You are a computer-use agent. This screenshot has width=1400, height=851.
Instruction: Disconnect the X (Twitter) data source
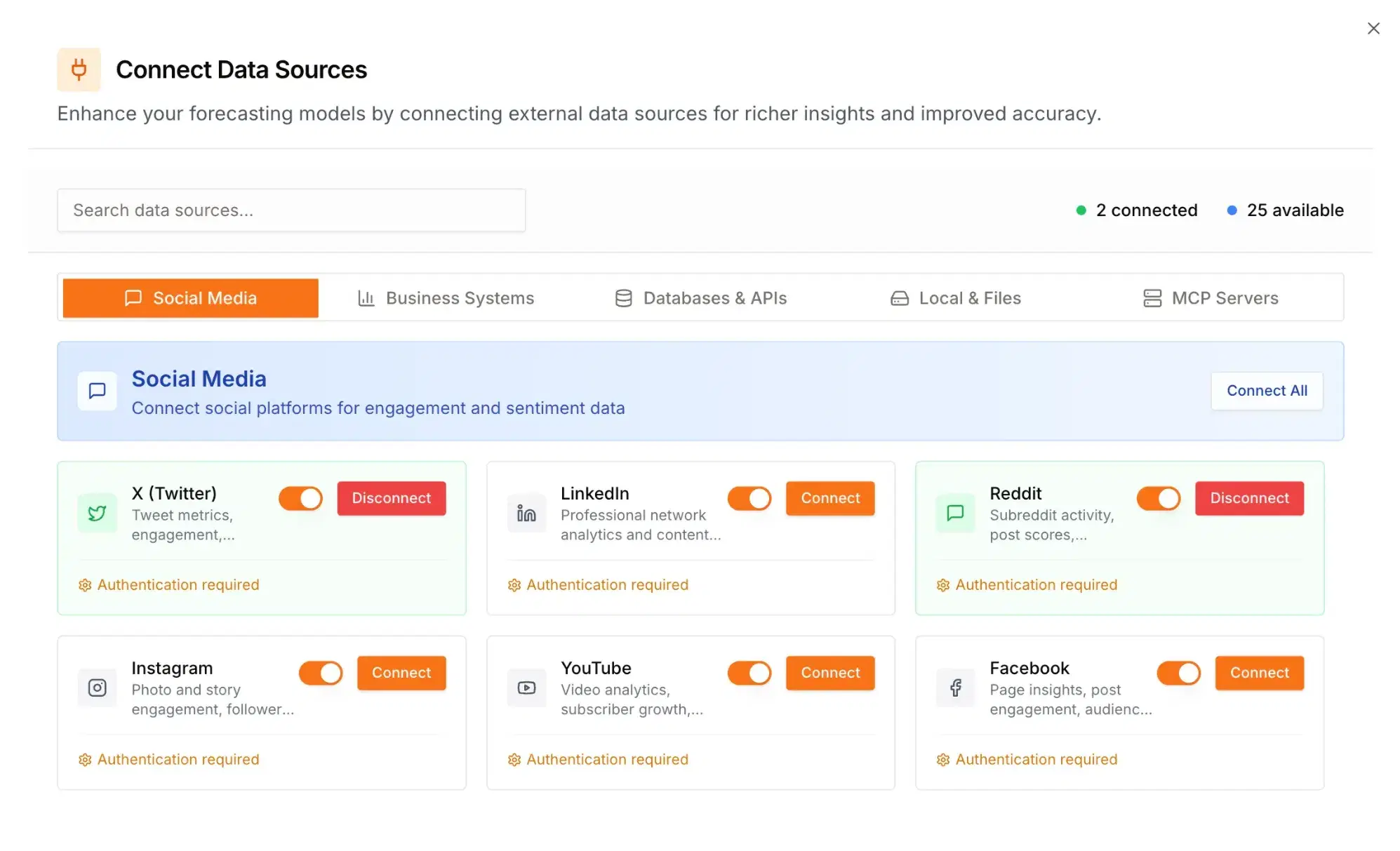391,498
